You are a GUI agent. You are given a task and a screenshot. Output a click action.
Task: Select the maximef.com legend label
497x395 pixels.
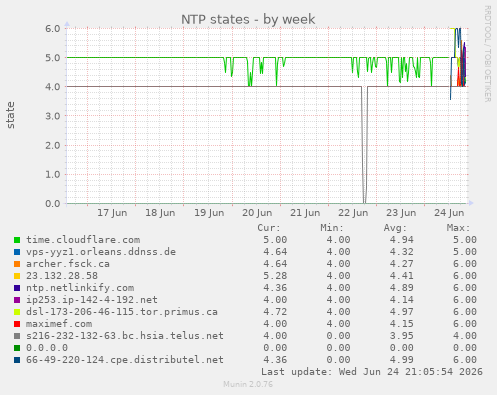coord(59,324)
